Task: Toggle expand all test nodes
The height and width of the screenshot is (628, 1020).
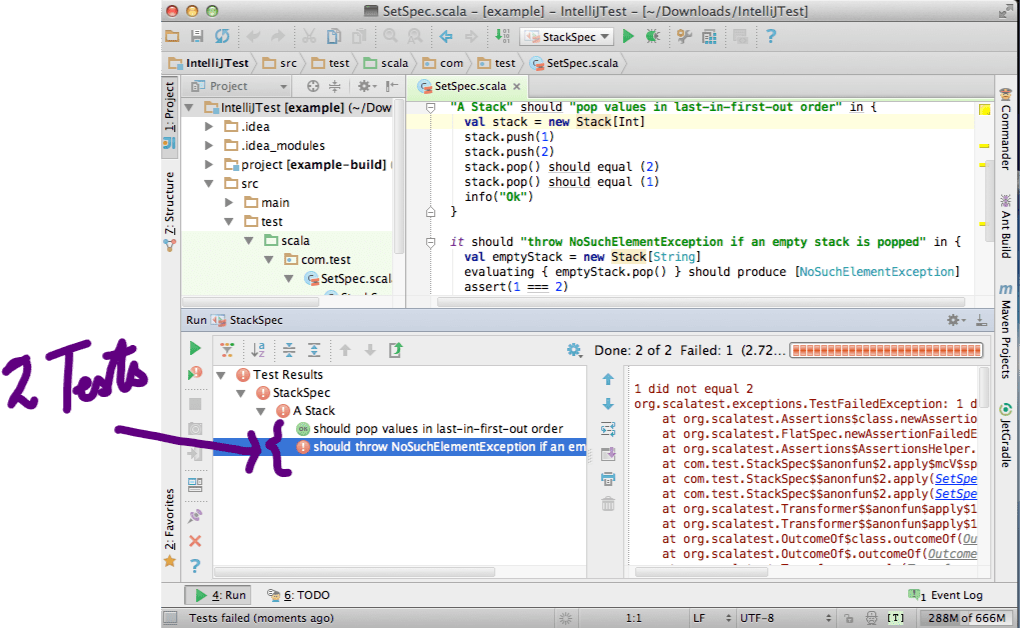Action: 315,350
